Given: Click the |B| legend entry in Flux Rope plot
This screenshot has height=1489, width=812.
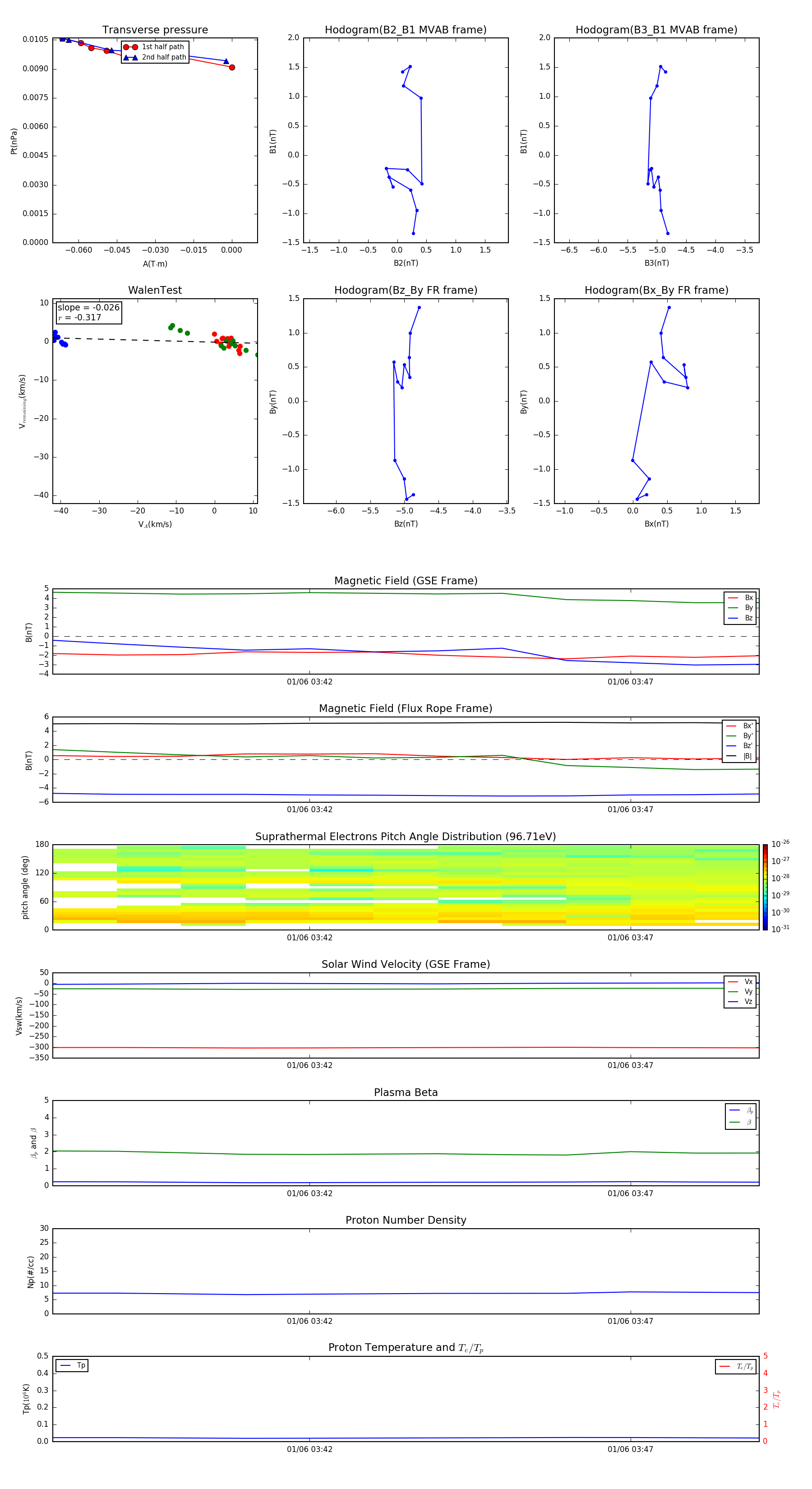Looking at the screenshot, I should pyautogui.click(x=739, y=756).
